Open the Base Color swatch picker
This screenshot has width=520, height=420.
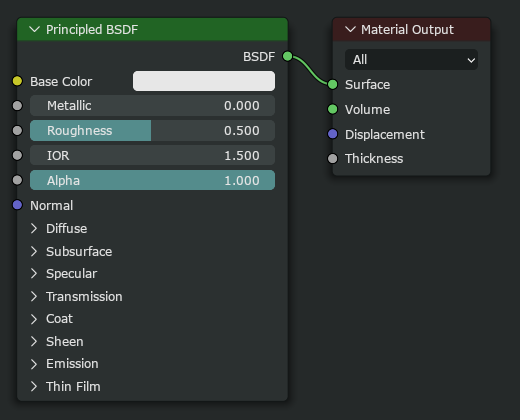[204, 81]
